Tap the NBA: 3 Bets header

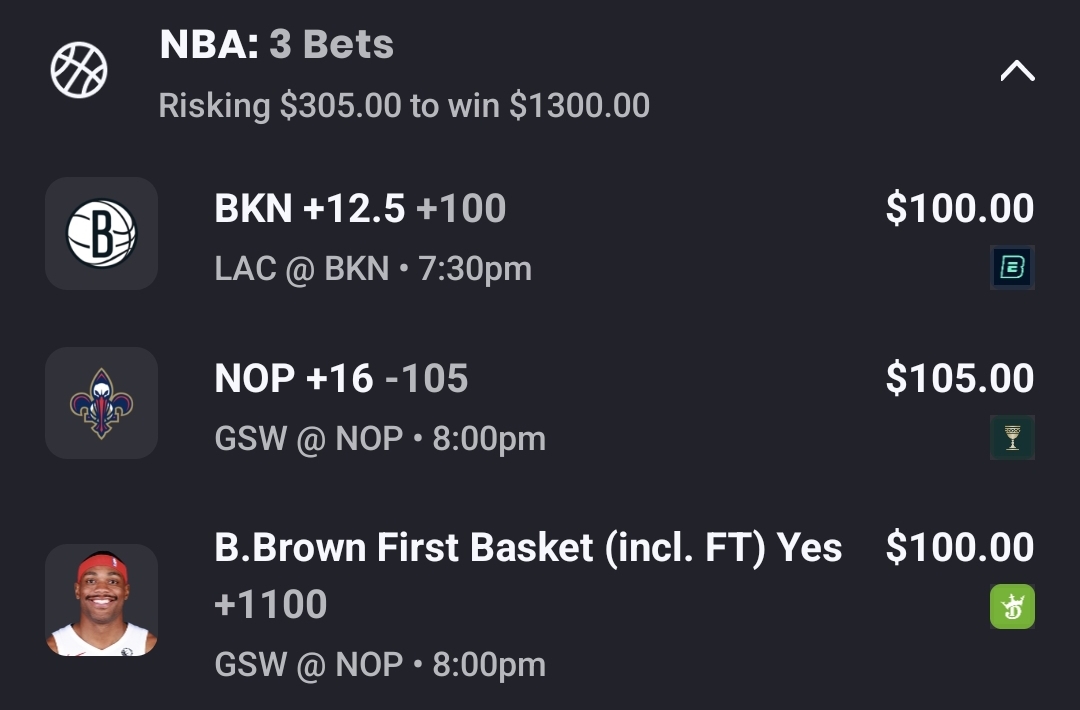coord(277,45)
